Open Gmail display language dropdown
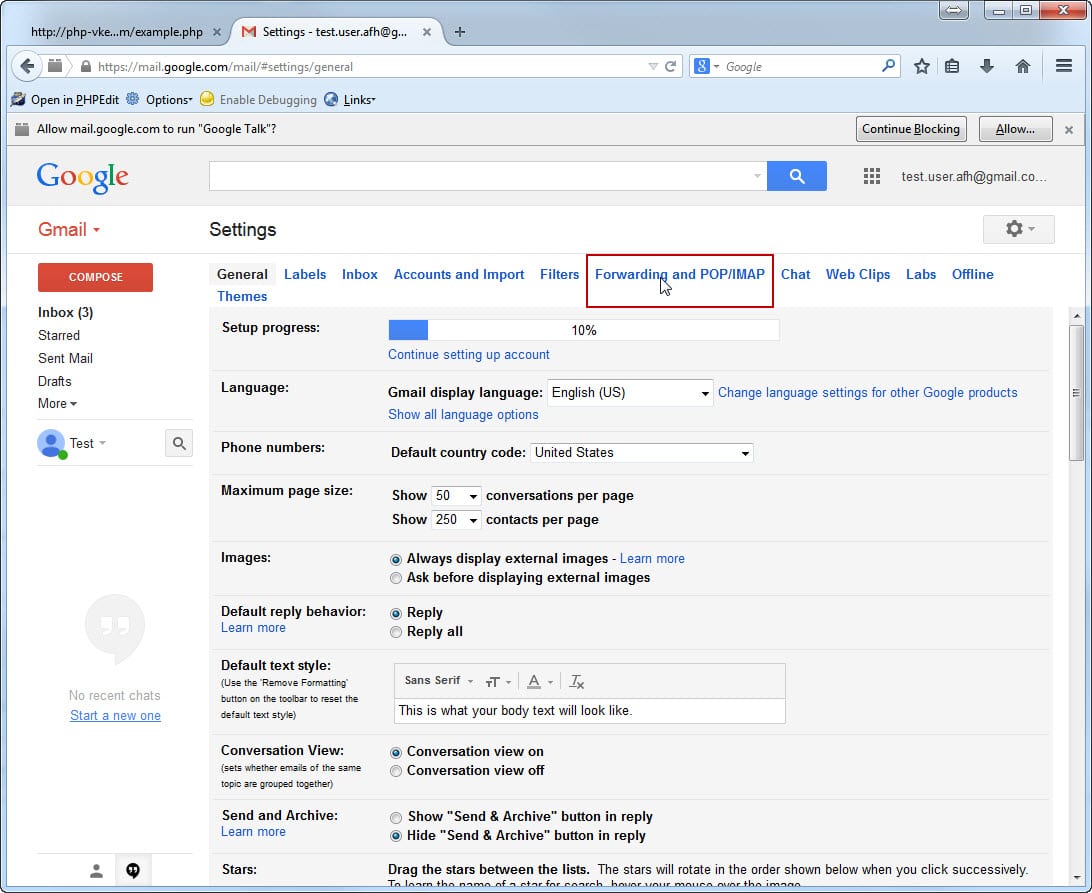This screenshot has width=1092, height=893. [x=629, y=393]
